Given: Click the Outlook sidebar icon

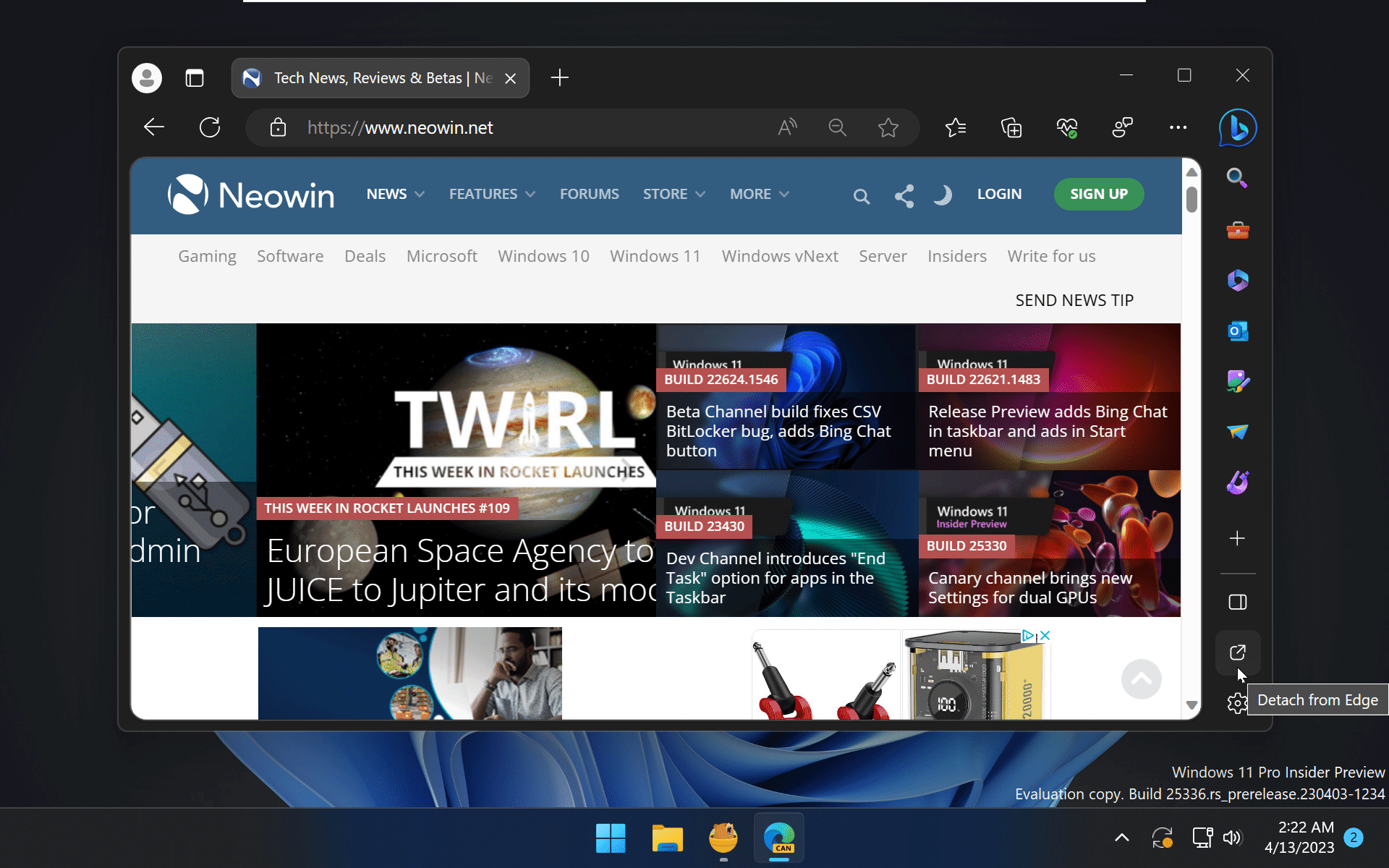Looking at the screenshot, I should pos(1236,330).
